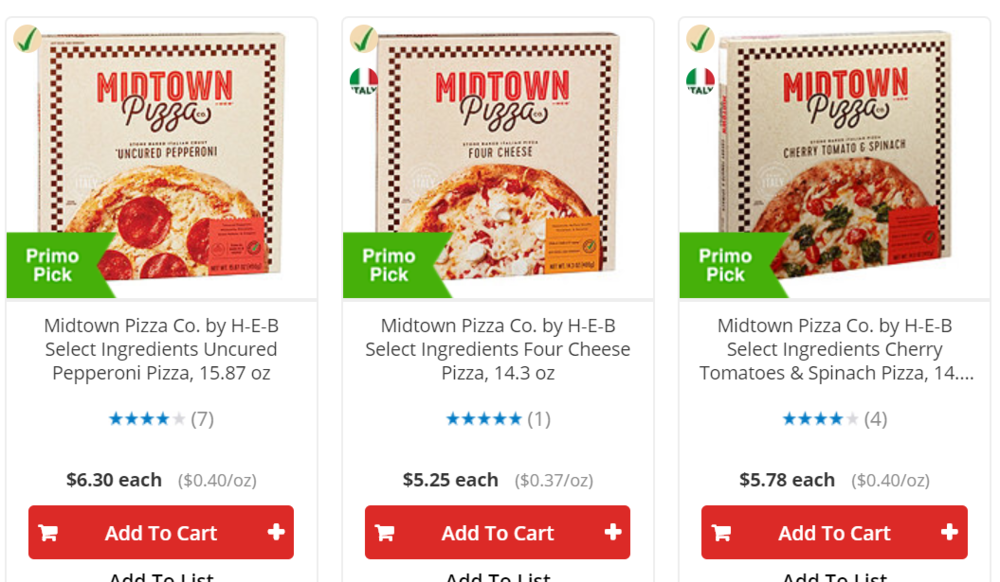Open the Four Cheese Pizza product title
Image resolution: width=1000 pixels, height=582 pixels.
pos(497,349)
